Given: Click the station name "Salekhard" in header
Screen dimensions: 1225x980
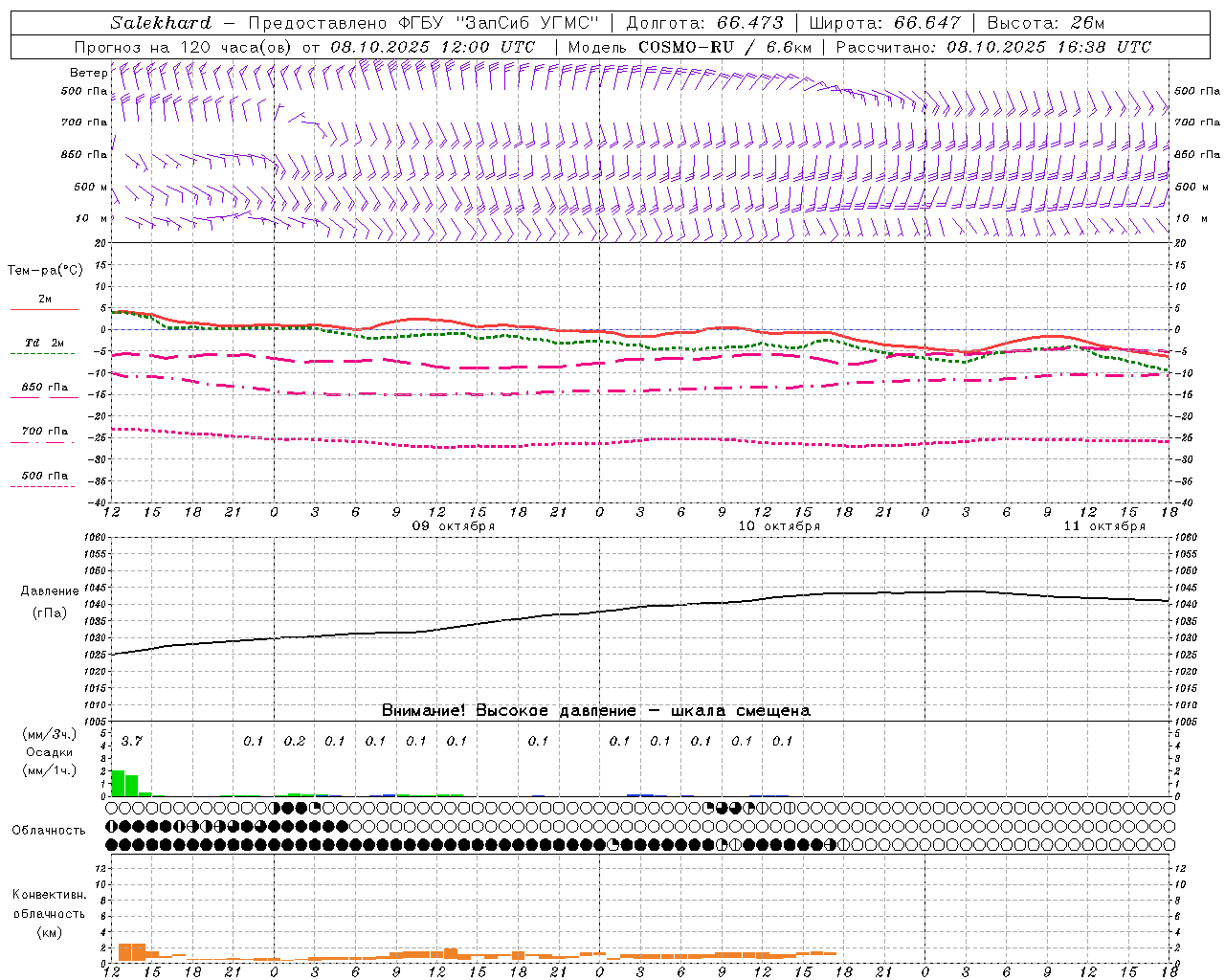Looking at the screenshot, I should [161, 23].
